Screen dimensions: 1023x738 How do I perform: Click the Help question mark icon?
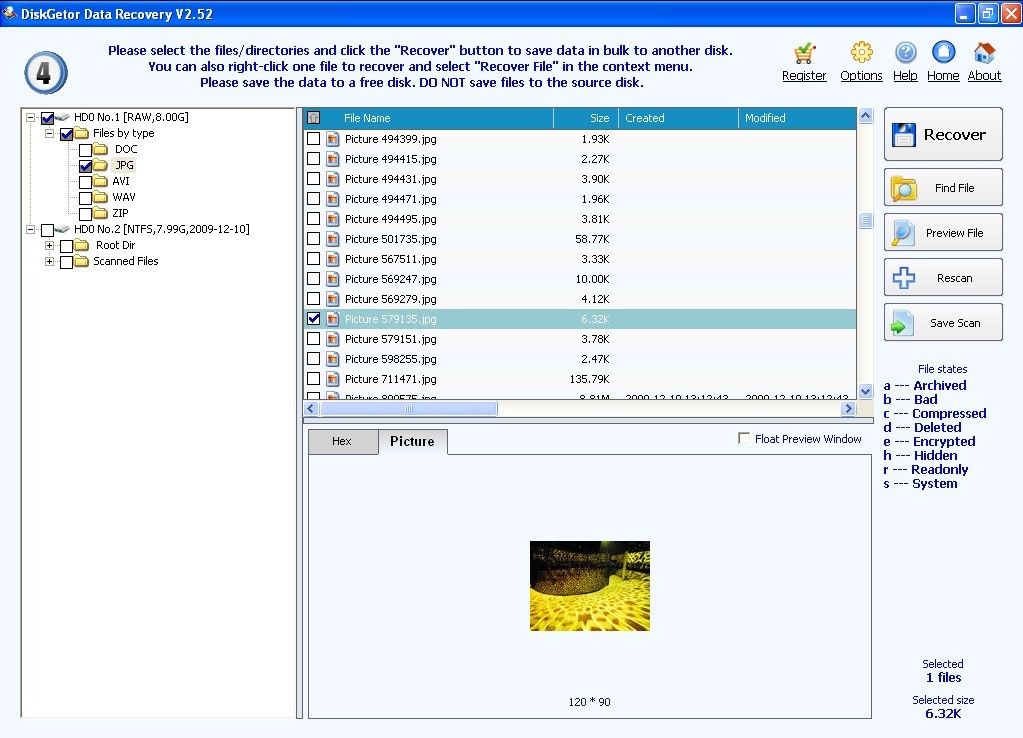point(906,52)
